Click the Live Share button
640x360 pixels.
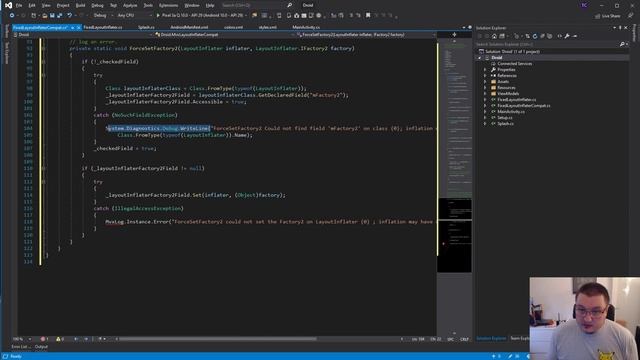[x=607, y=16]
